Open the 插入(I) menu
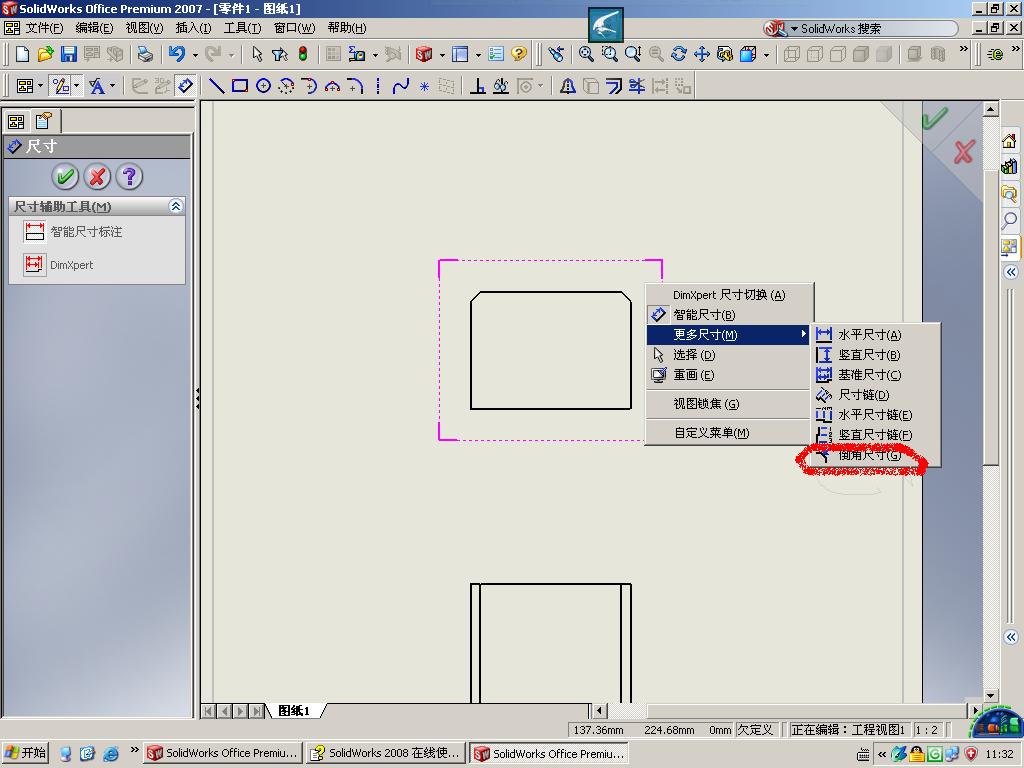The height and width of the screenshot is (768, 1024). pyautogui.click(x=193, y=28)
